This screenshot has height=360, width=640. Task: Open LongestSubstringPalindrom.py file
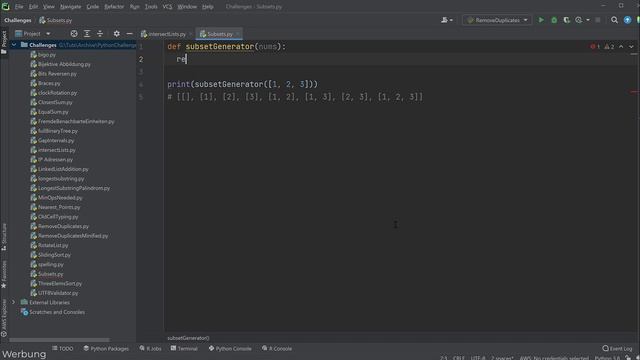(x=74, y=188)
